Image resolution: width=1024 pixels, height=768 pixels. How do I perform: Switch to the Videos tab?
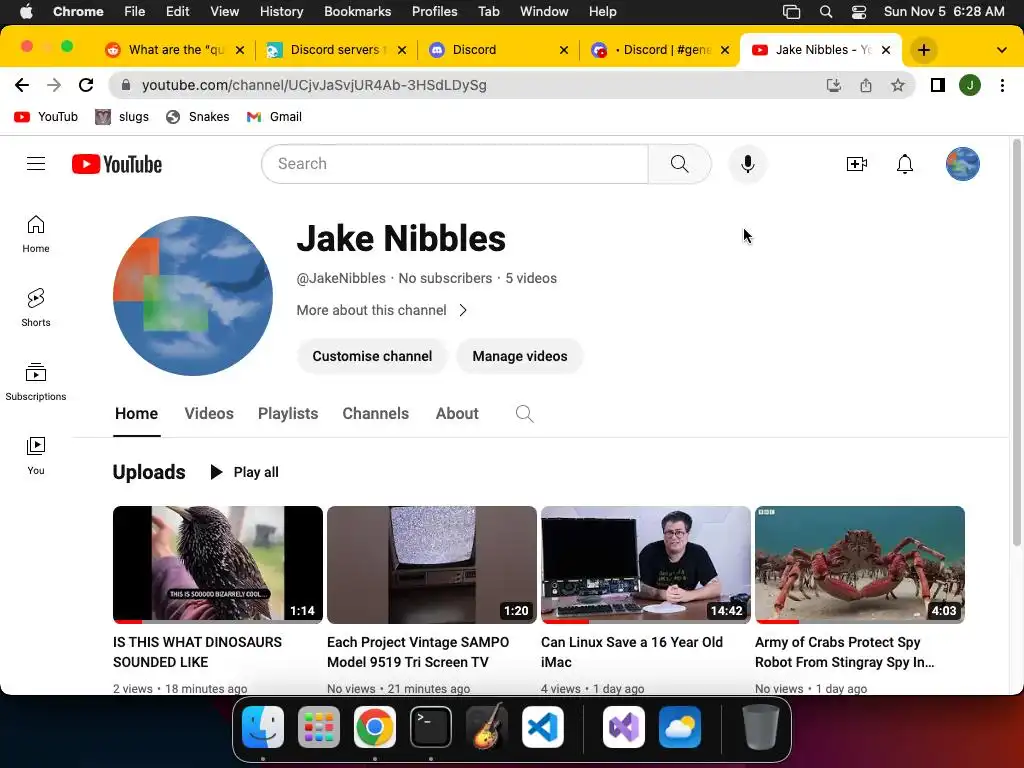[x=209, y=413]
